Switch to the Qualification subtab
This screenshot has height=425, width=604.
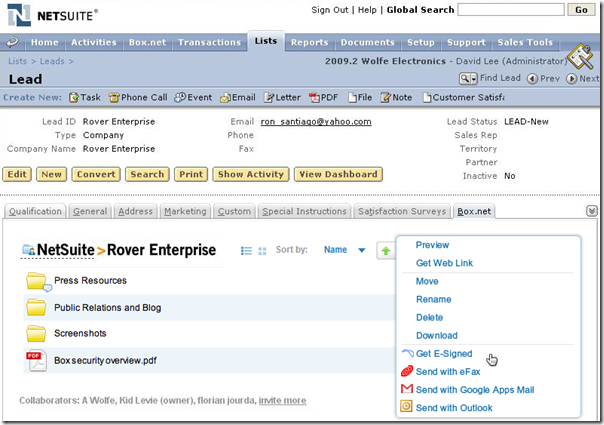35,211
